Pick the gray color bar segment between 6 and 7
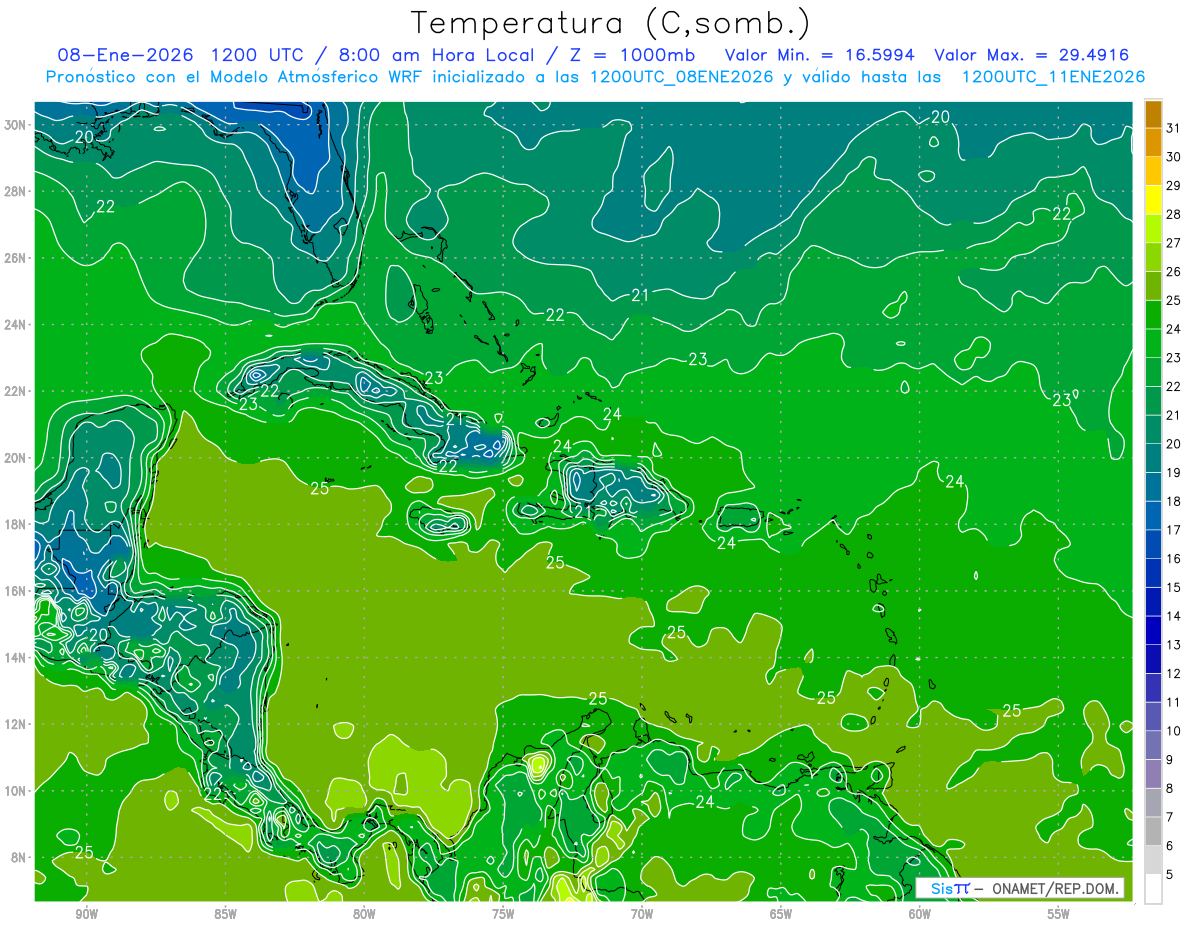The height and width of the screenshot is (927, 1200). [1153, 831]
